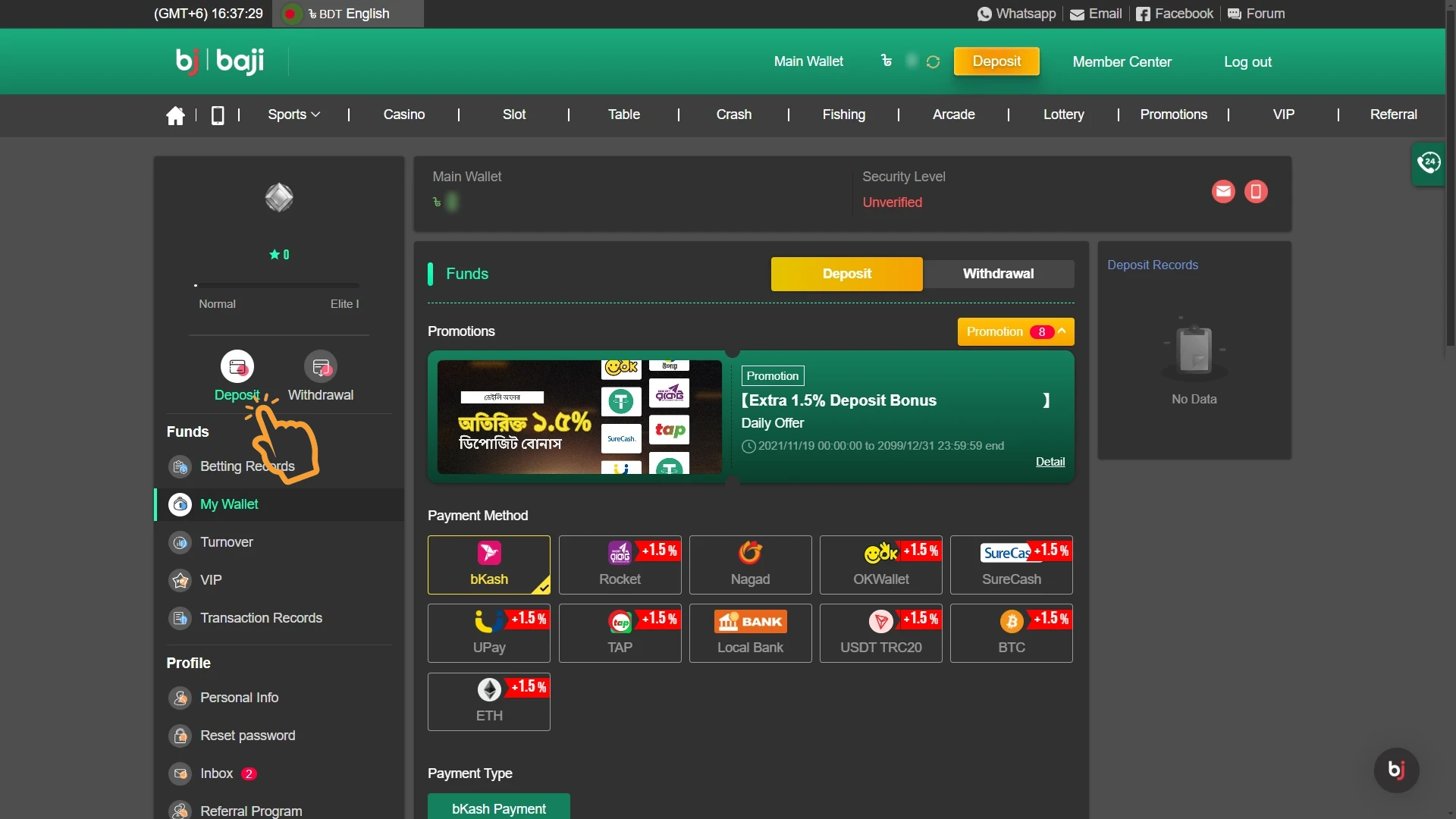Collapse the Promotion 8 dropdown
1456x819 pixels.
[x=1016, y=332]
